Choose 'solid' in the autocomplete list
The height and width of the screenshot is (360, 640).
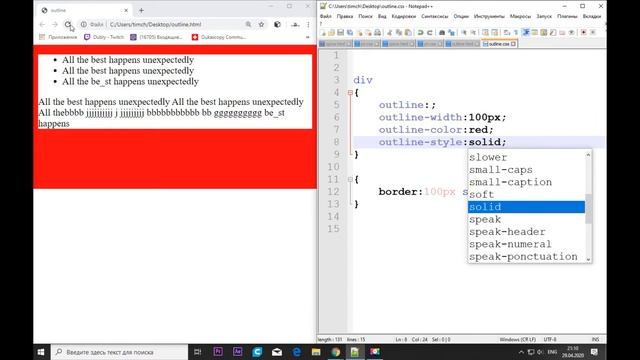click(526, 207)
